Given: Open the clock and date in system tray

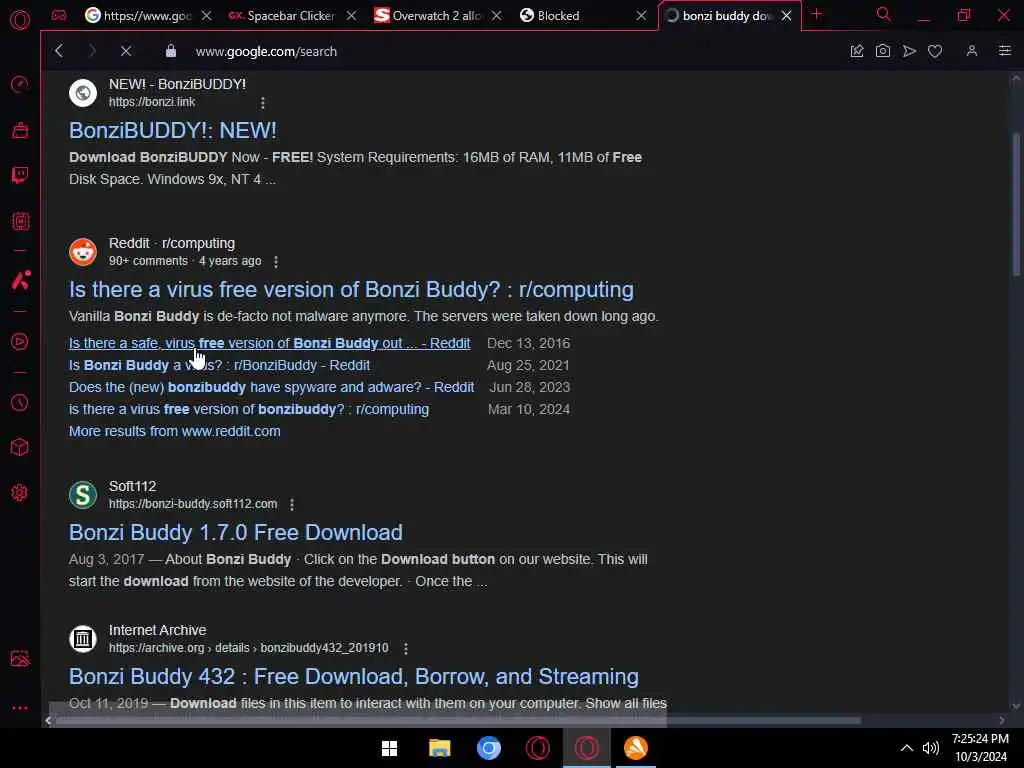Looking at the screenshot, I should pyautogui.click(x=980, y=748).
